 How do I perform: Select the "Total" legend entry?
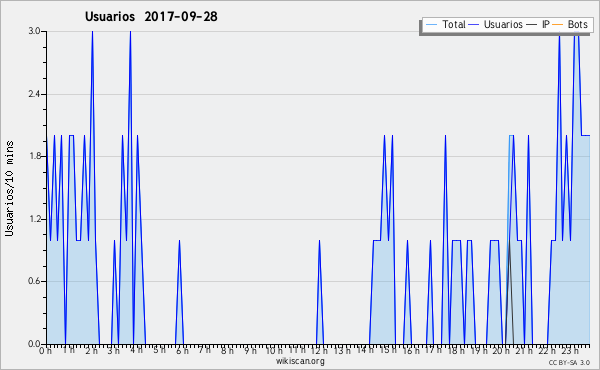pos(453,24)
